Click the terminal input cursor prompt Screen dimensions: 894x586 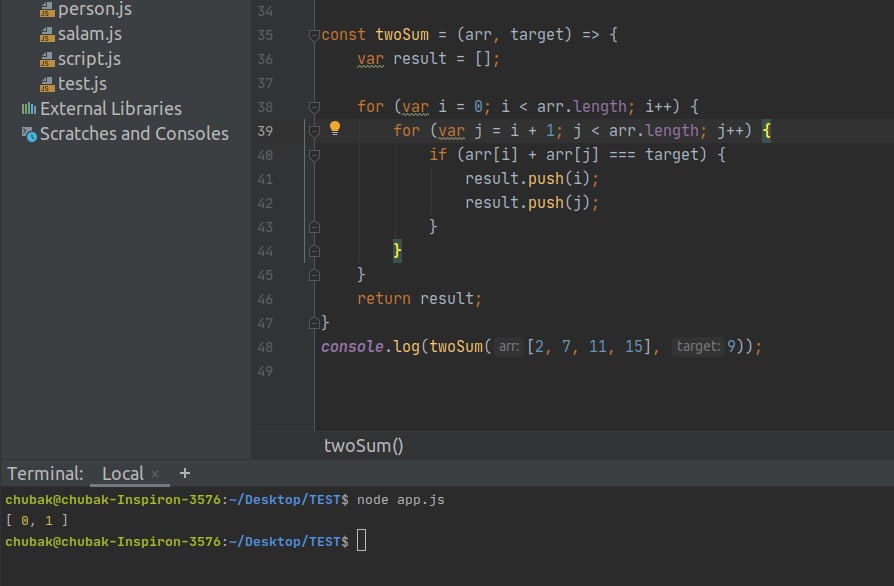[x=361, y=540]
